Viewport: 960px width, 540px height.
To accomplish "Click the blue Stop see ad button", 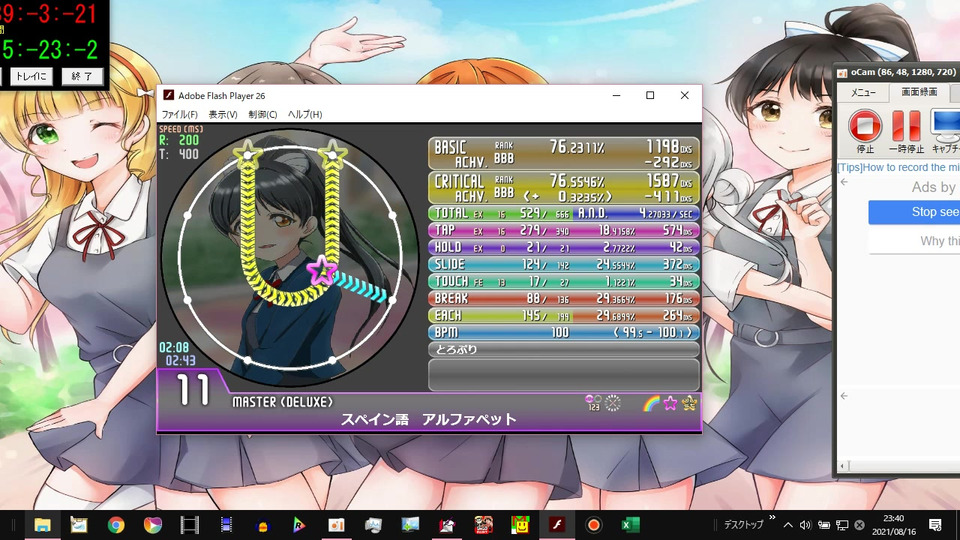I will click(914, 212).
